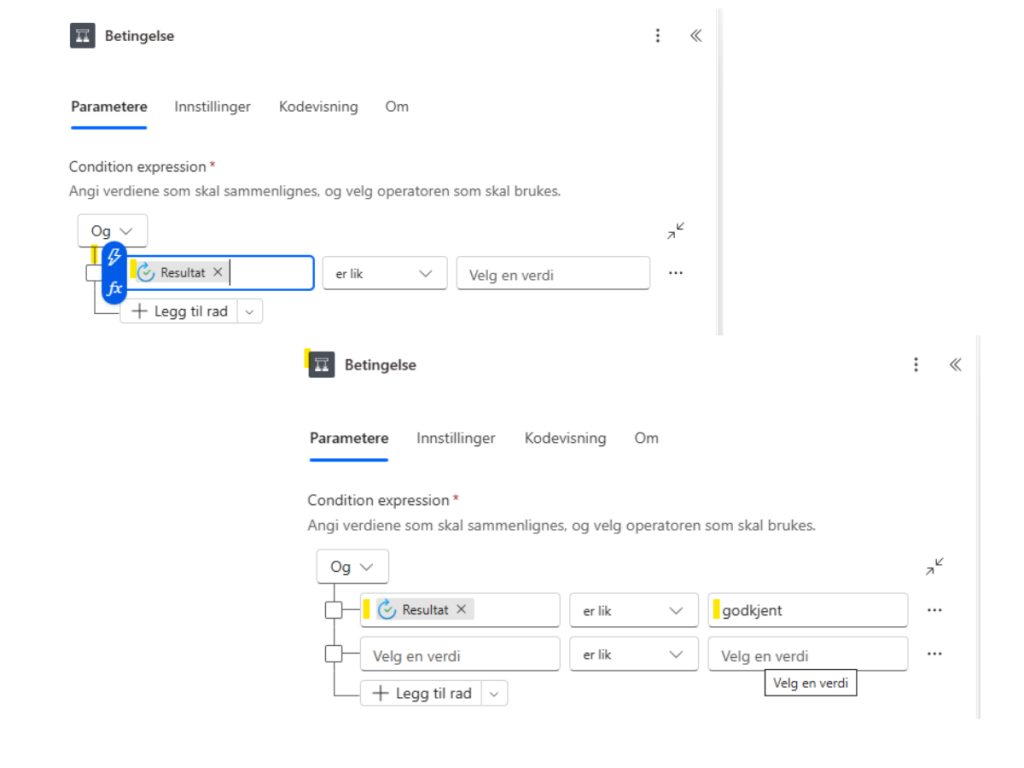Screen dimensions: 1024x768
Task: Open 'er lik' operator dropdown in godkjent row
Action: point(633,610)
